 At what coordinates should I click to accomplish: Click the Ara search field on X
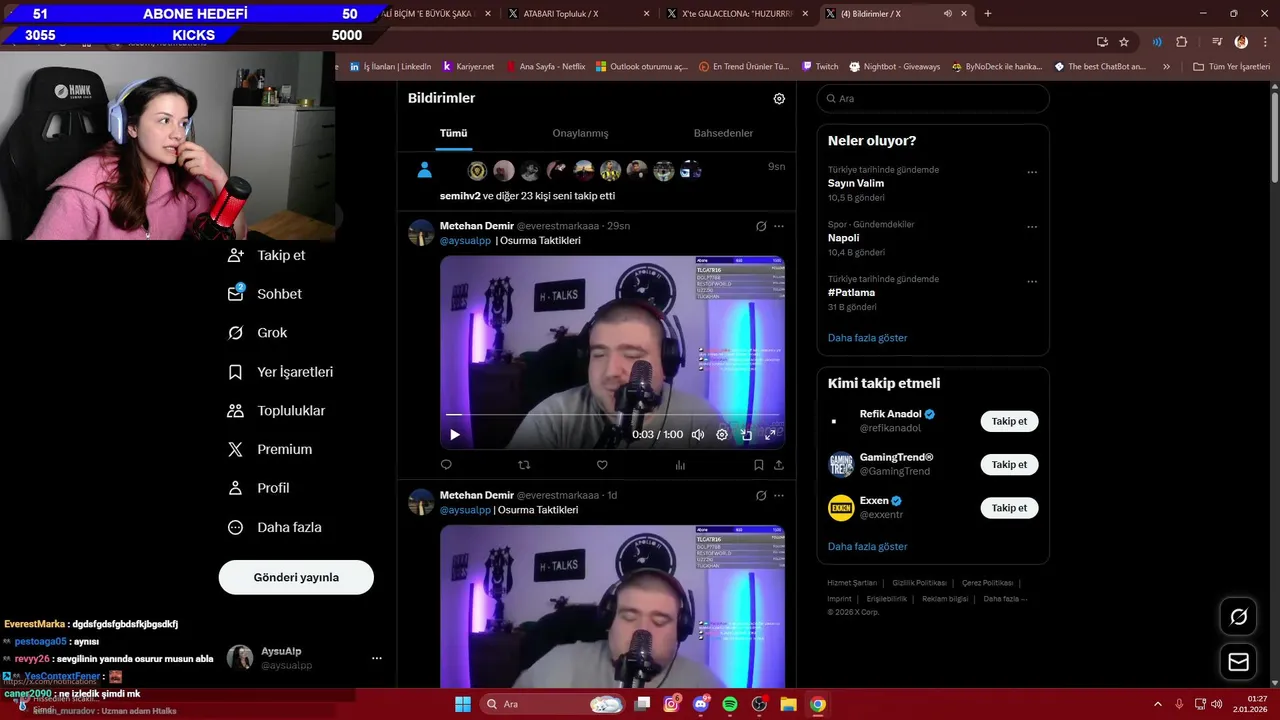pyautogui.click(x=933, y=99)
